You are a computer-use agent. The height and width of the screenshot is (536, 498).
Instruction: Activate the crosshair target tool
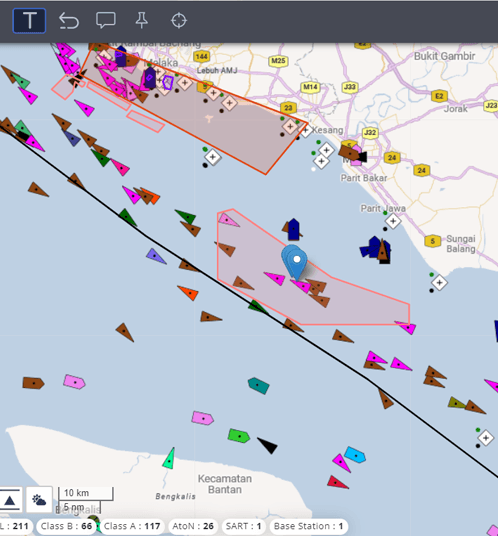point(179,21)
